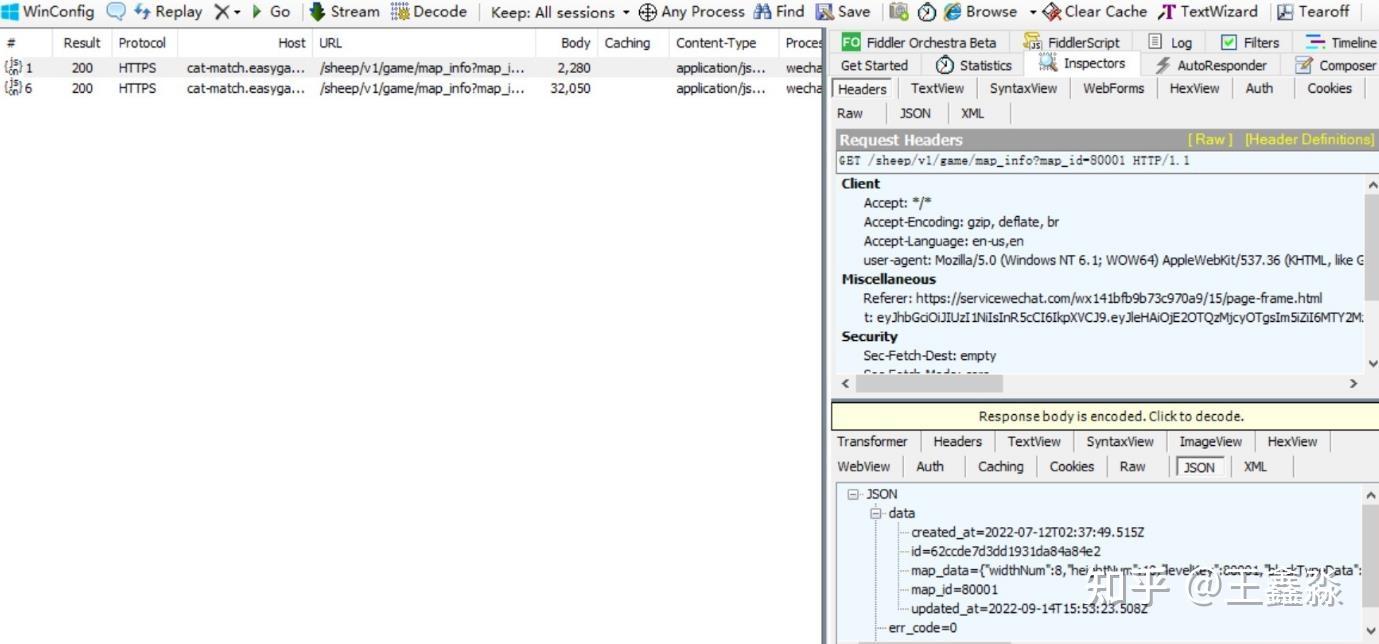Click the Remove sessions X icon
1379x644 pixels.
click(222, 12)
